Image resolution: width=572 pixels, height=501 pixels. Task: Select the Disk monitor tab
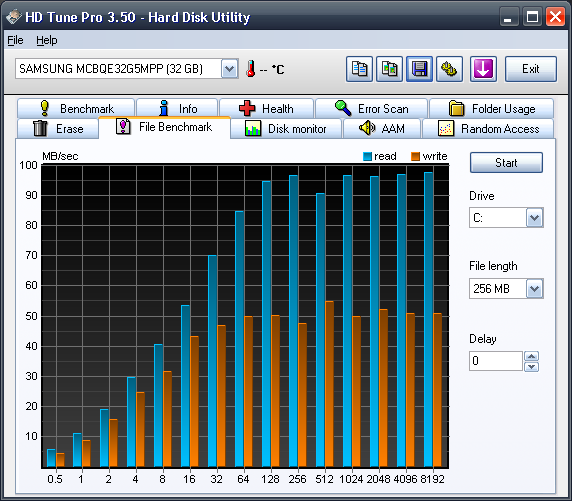click(286, 128)
